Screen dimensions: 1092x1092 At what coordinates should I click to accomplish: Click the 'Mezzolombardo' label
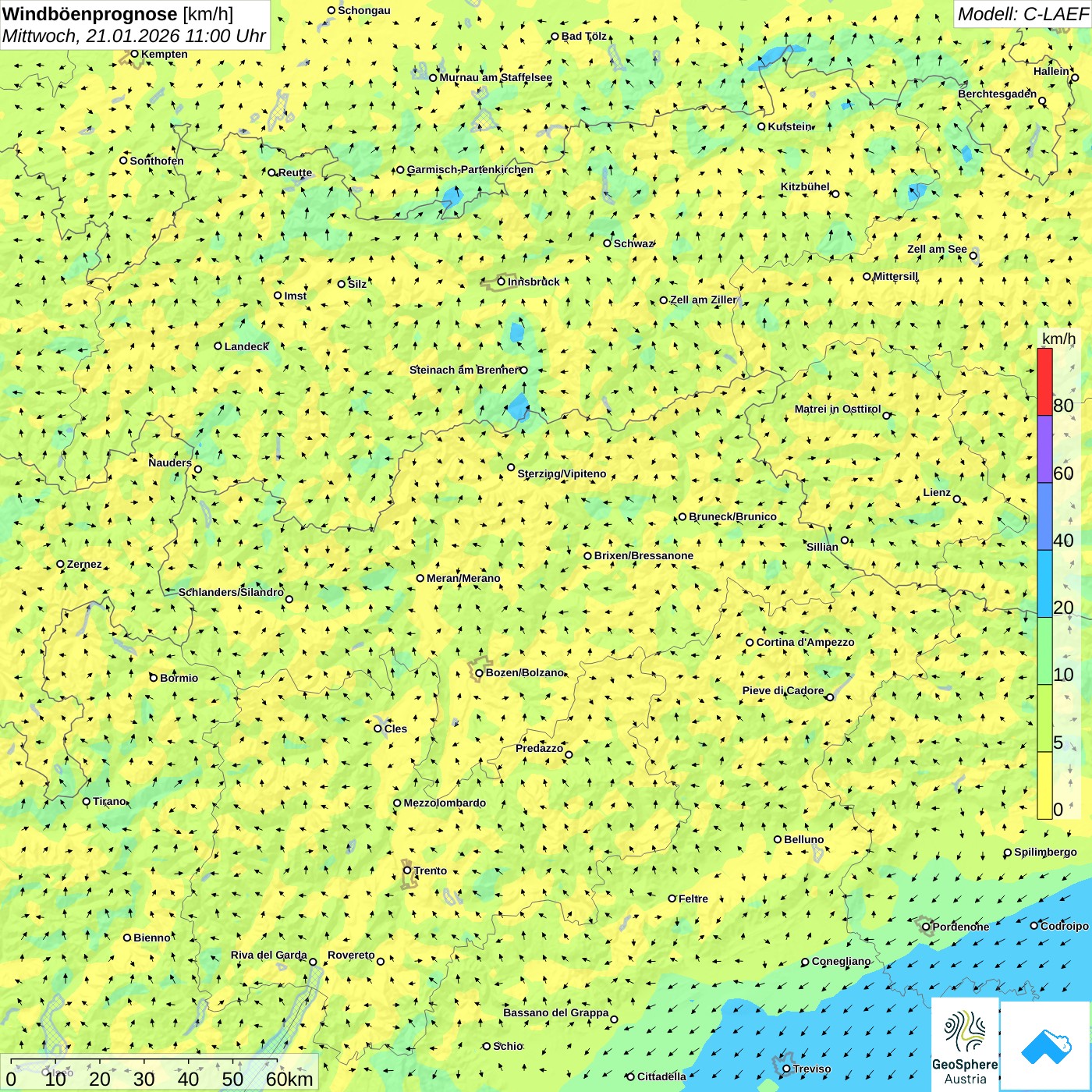pos(445,803)
